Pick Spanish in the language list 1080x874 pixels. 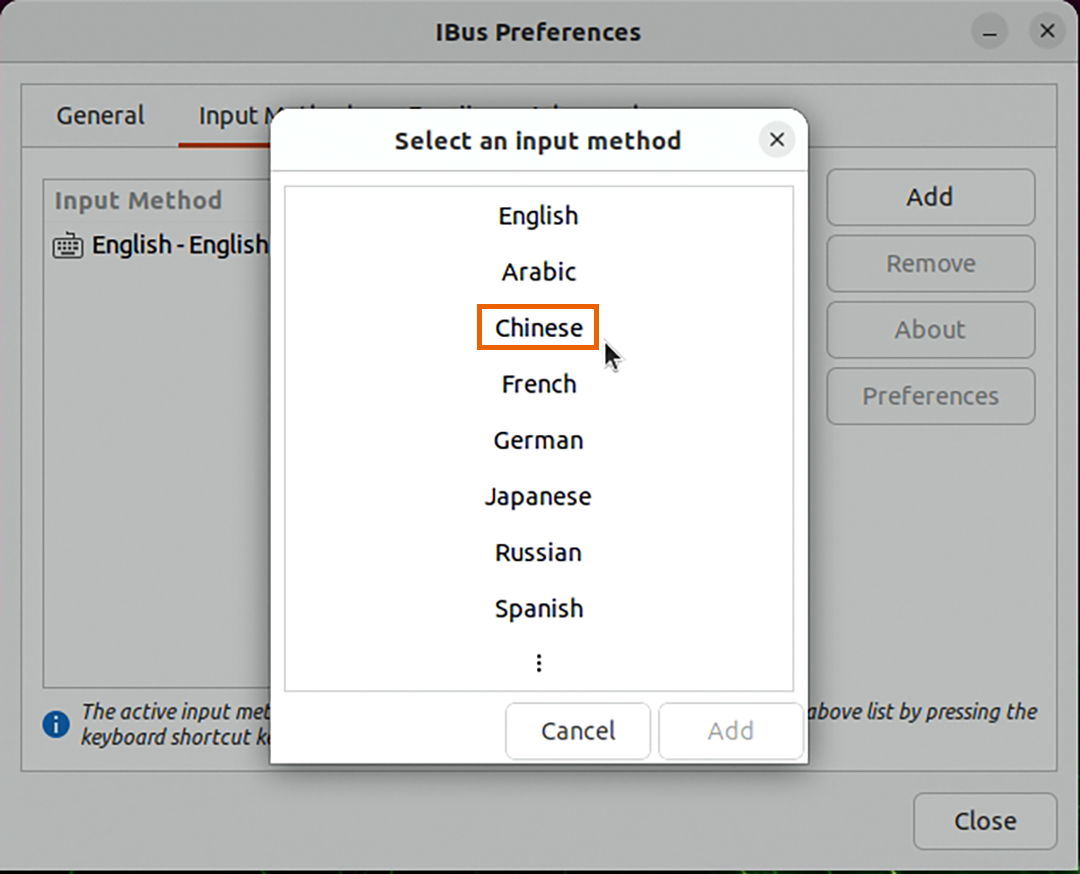pos(538,608)
